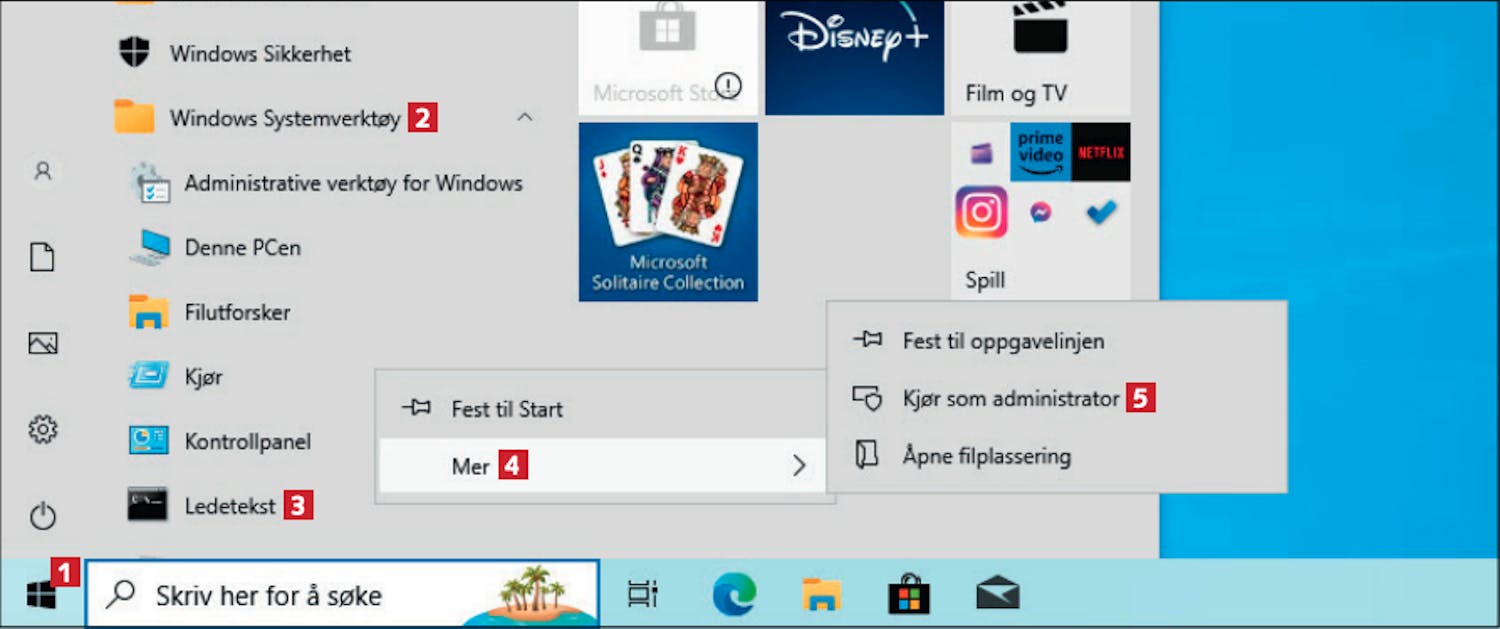The image size is (1500, 629).
Task: Open Pictures icon in Start sidebar
Action: [42, 343]
